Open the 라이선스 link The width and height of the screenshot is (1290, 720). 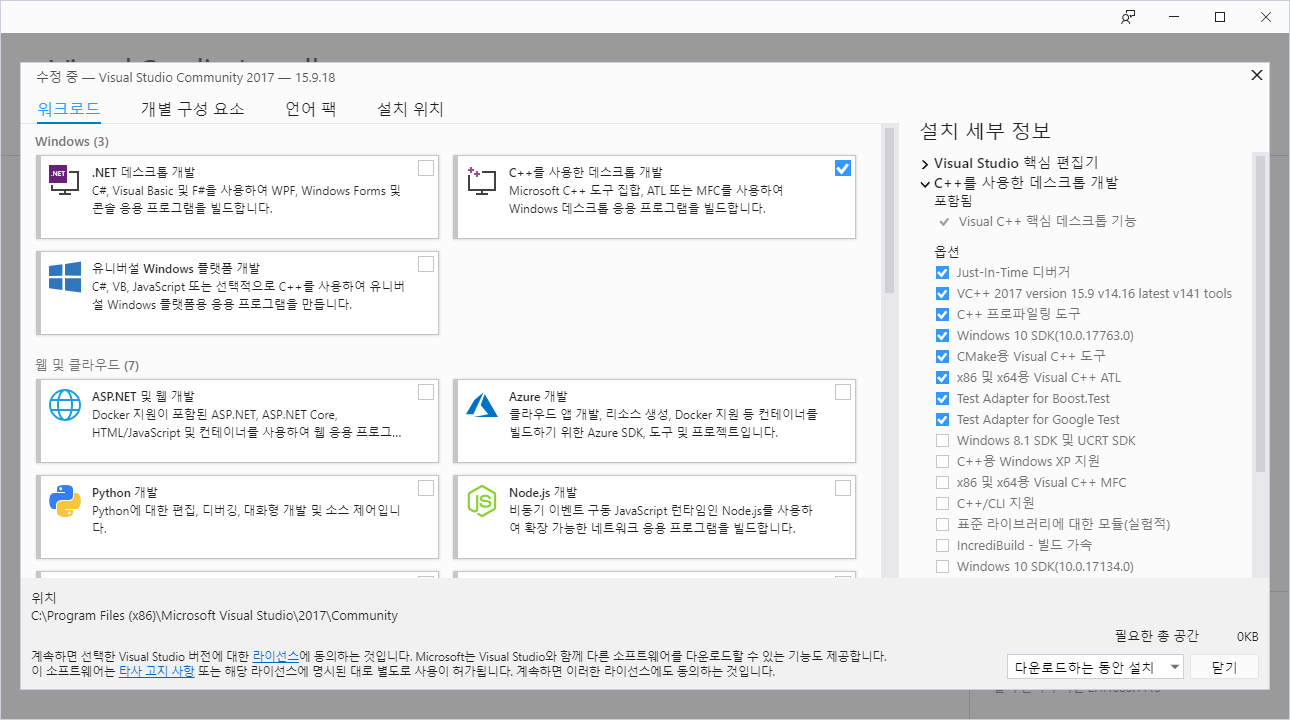[275, 656]
